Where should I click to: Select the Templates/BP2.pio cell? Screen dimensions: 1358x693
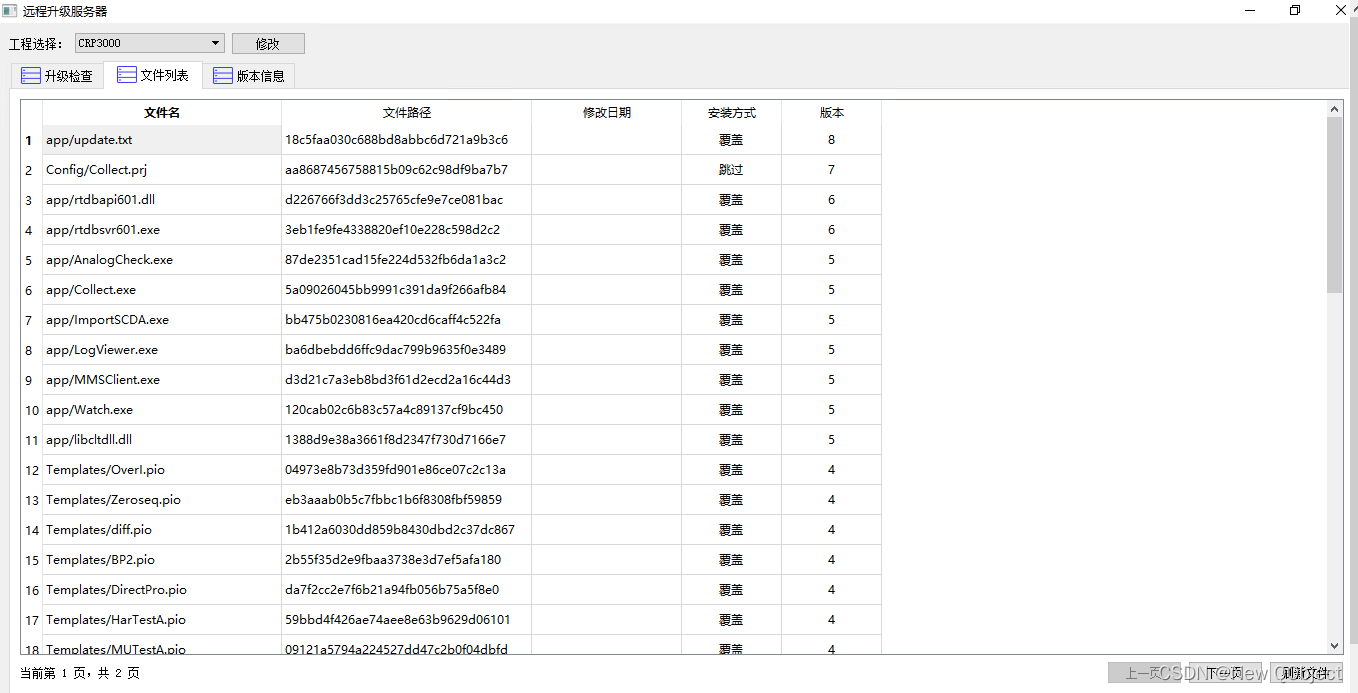coord(162,560)
